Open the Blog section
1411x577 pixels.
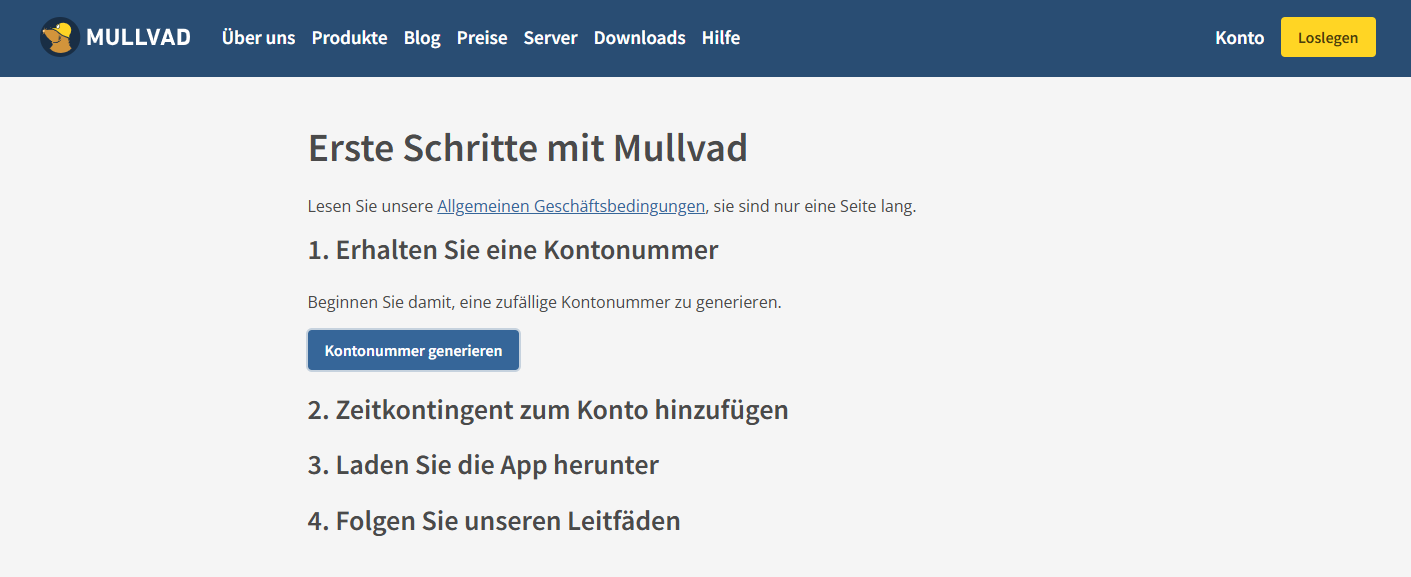click(x=422, y=38)
